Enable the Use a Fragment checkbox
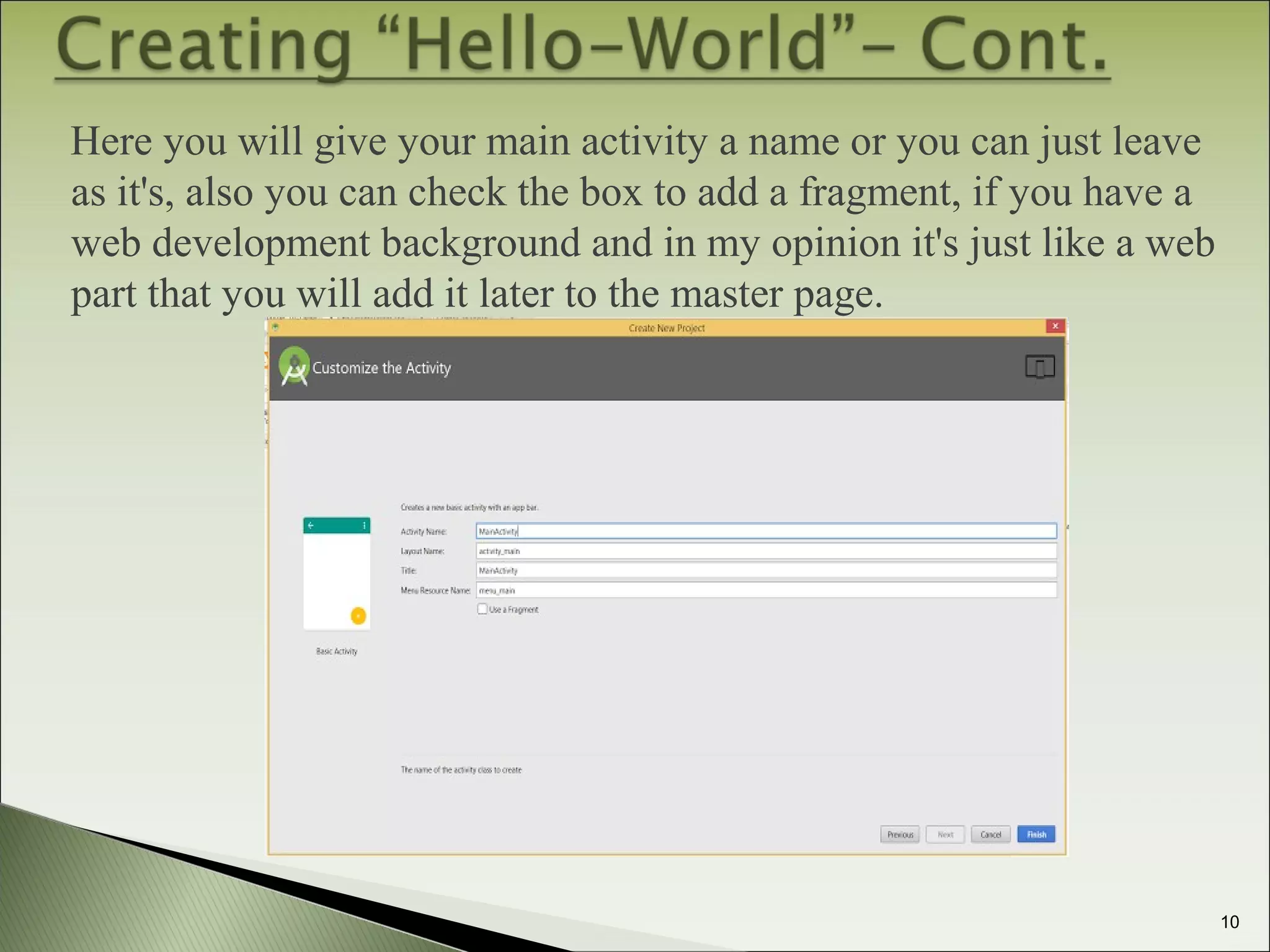This screenshot has width=1270, height=952. [x=482, y=609]
